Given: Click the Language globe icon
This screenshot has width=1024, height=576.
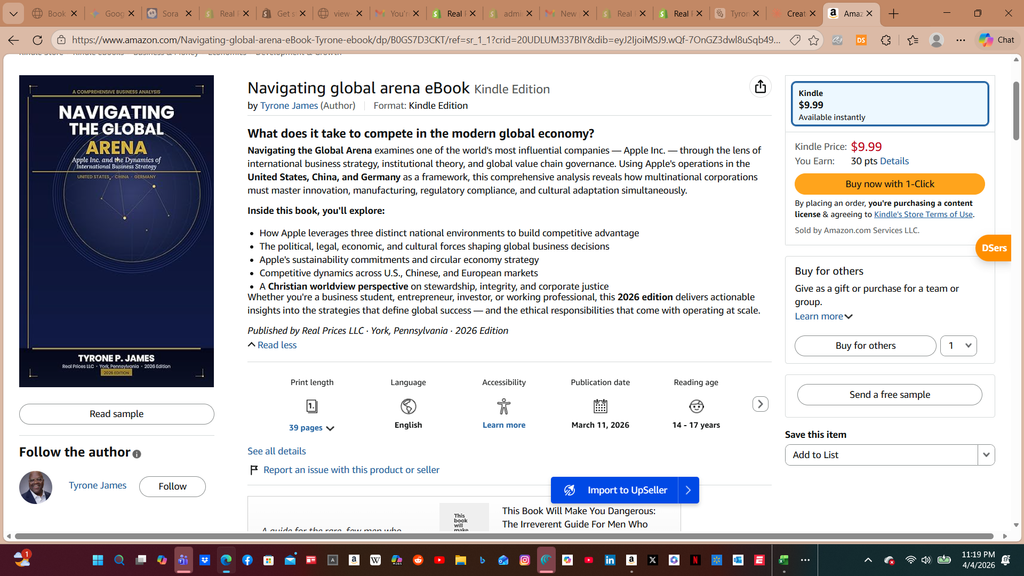Looking at the screenshot, I should [x=408, y=406].
